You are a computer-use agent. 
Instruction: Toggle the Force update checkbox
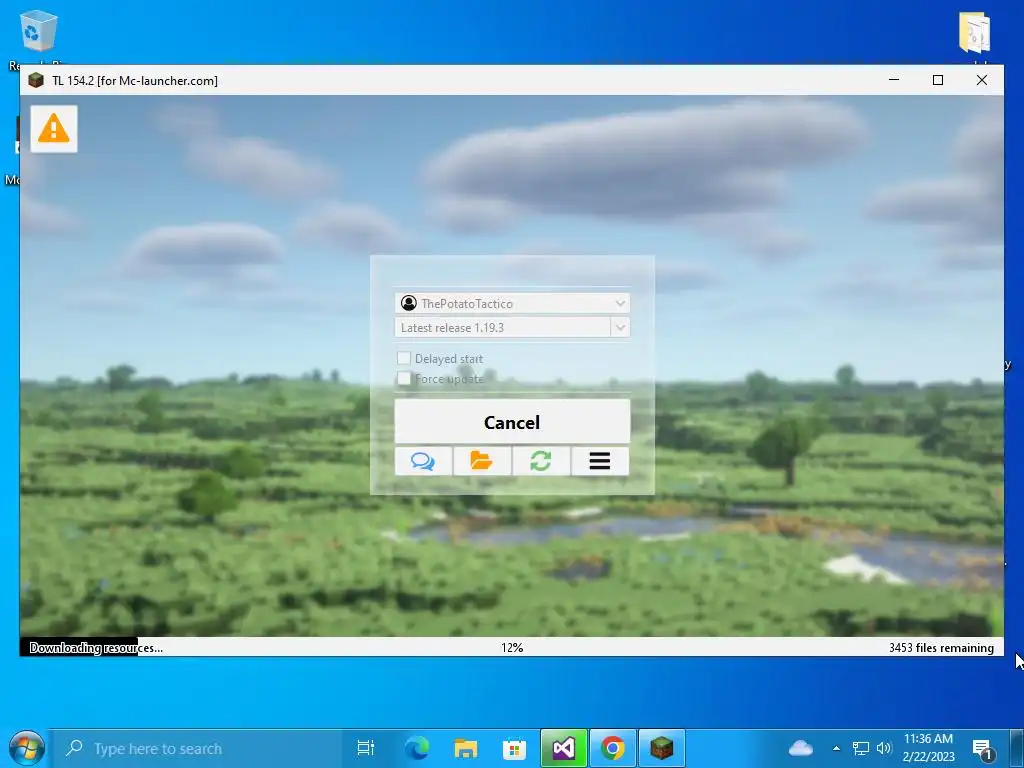click(x=404, y=378)
